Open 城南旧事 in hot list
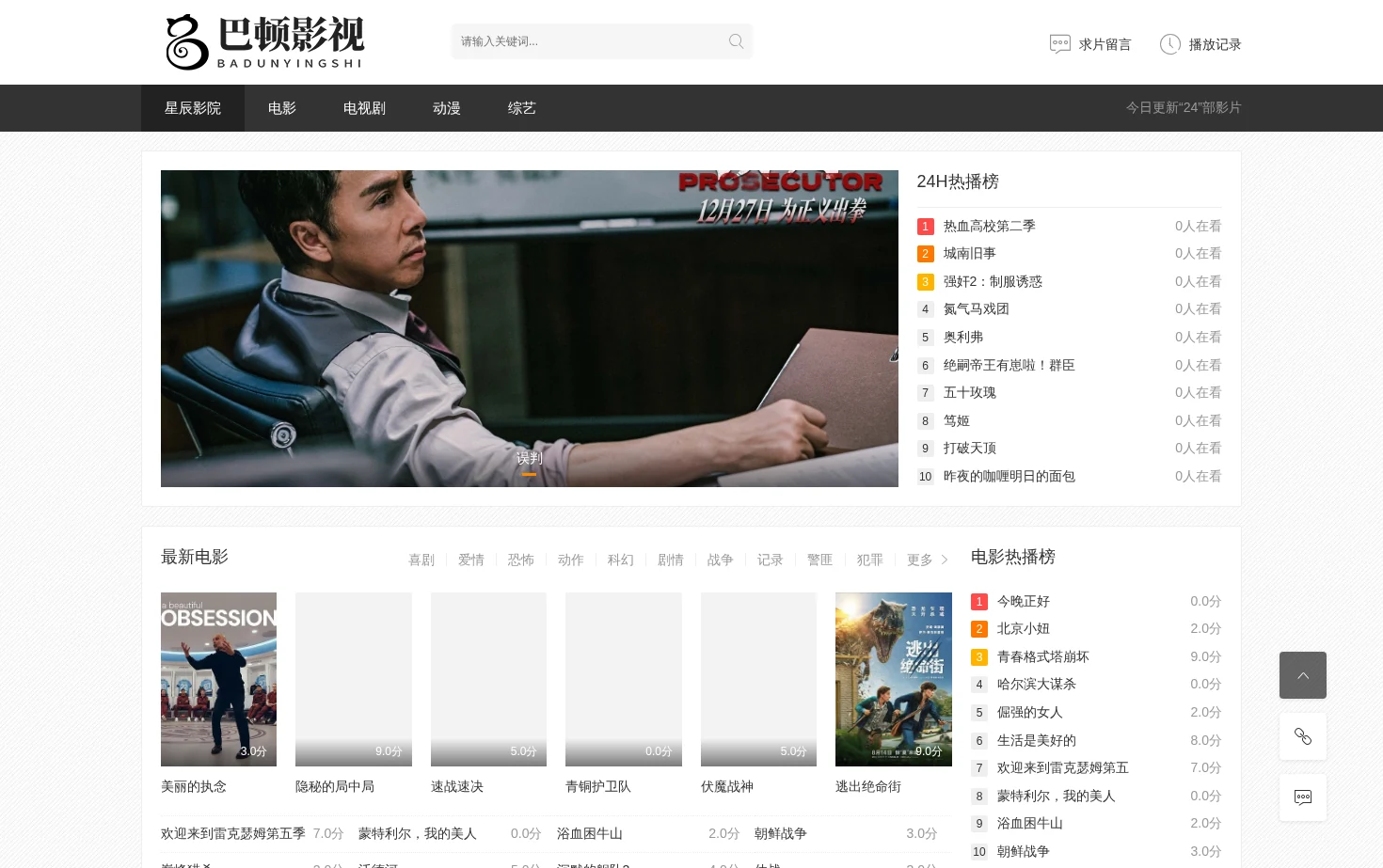Image resolution: width=1383 pixels, height=868 pixels. [x=970, y=253]
